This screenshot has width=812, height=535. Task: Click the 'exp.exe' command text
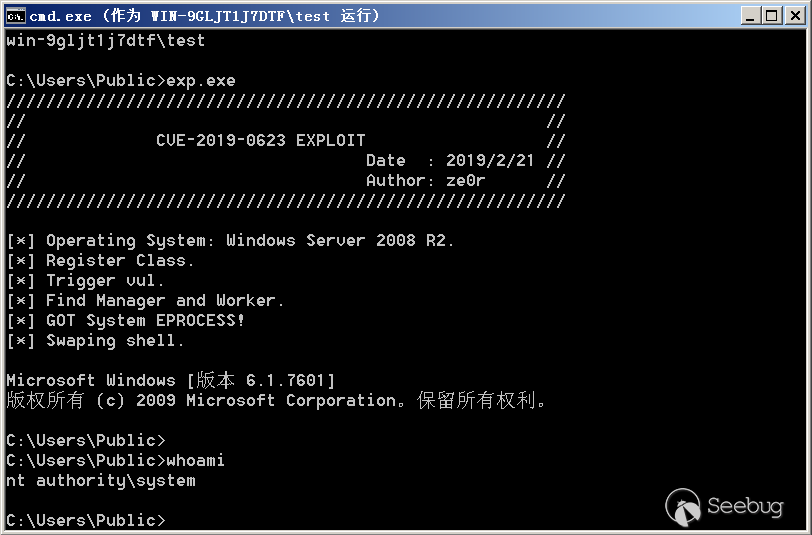point(201,81)
